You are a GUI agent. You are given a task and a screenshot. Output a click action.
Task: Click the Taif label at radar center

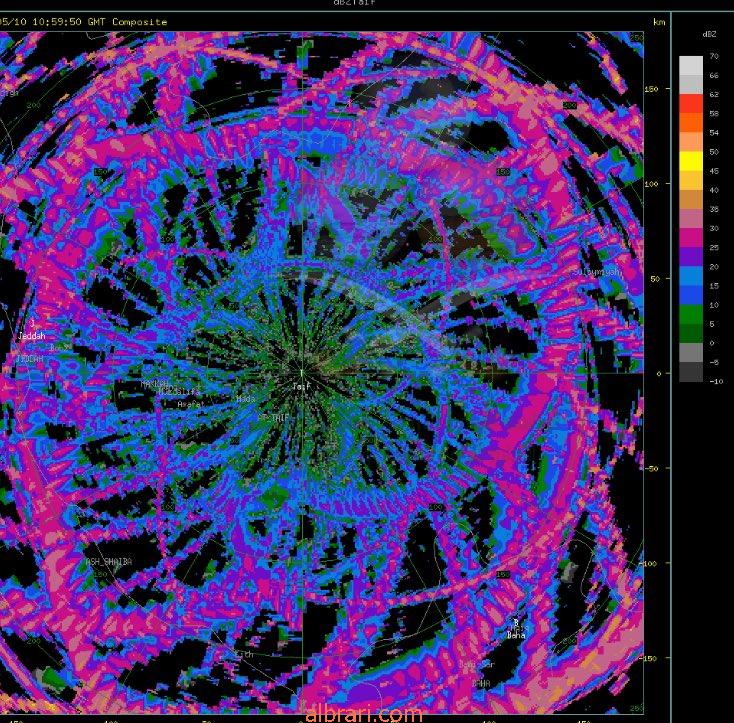[x=302, y=387]
